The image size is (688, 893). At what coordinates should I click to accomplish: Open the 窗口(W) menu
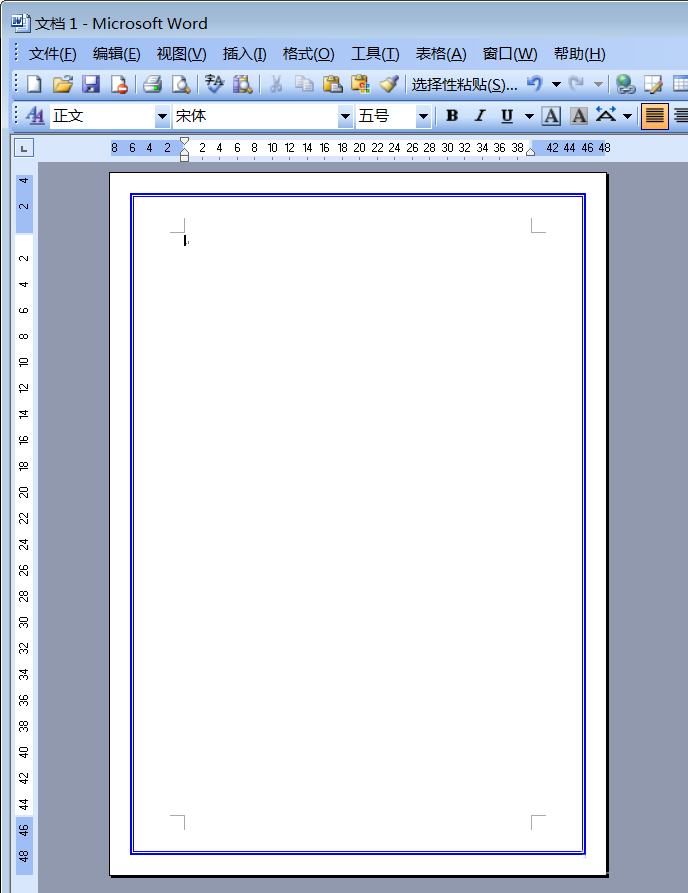pos(510,54)
